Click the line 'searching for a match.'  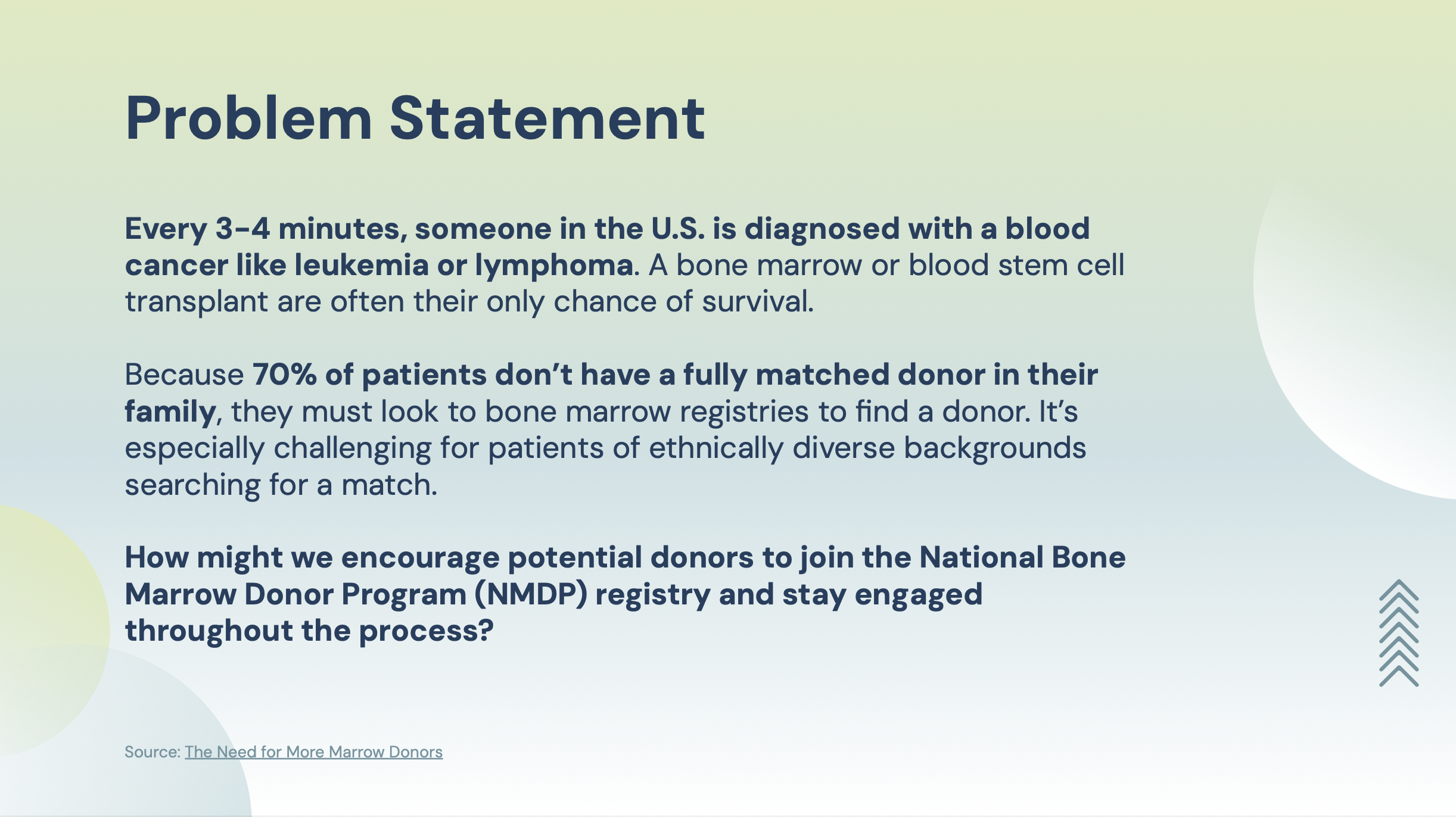[x=281, y=485]
